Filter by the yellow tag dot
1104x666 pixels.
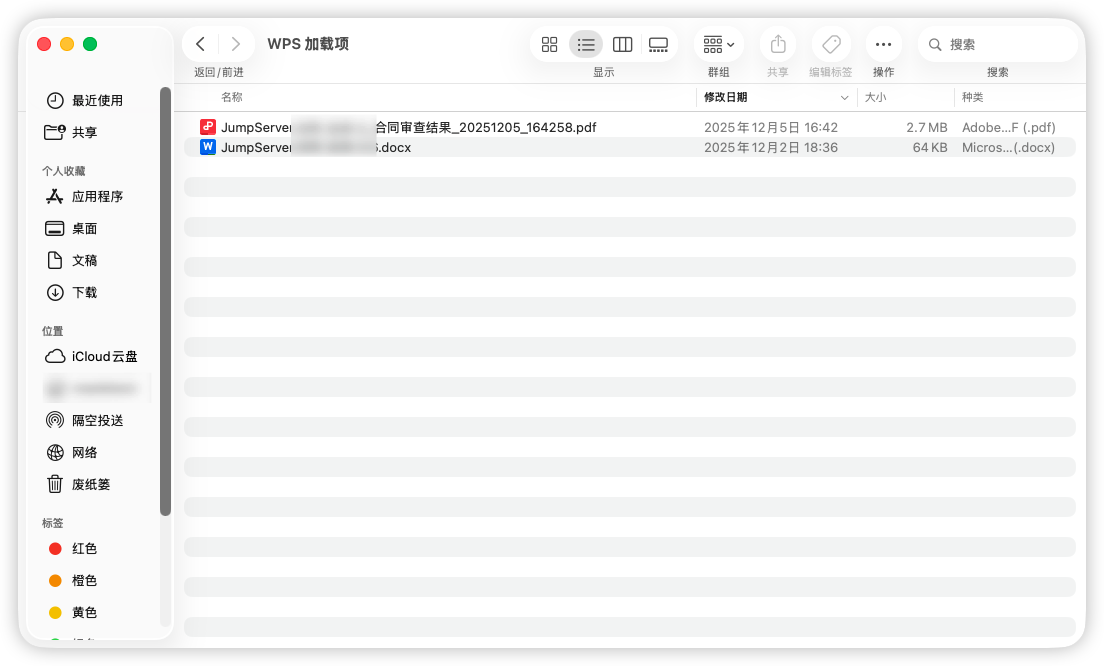(x=55, y=612)
